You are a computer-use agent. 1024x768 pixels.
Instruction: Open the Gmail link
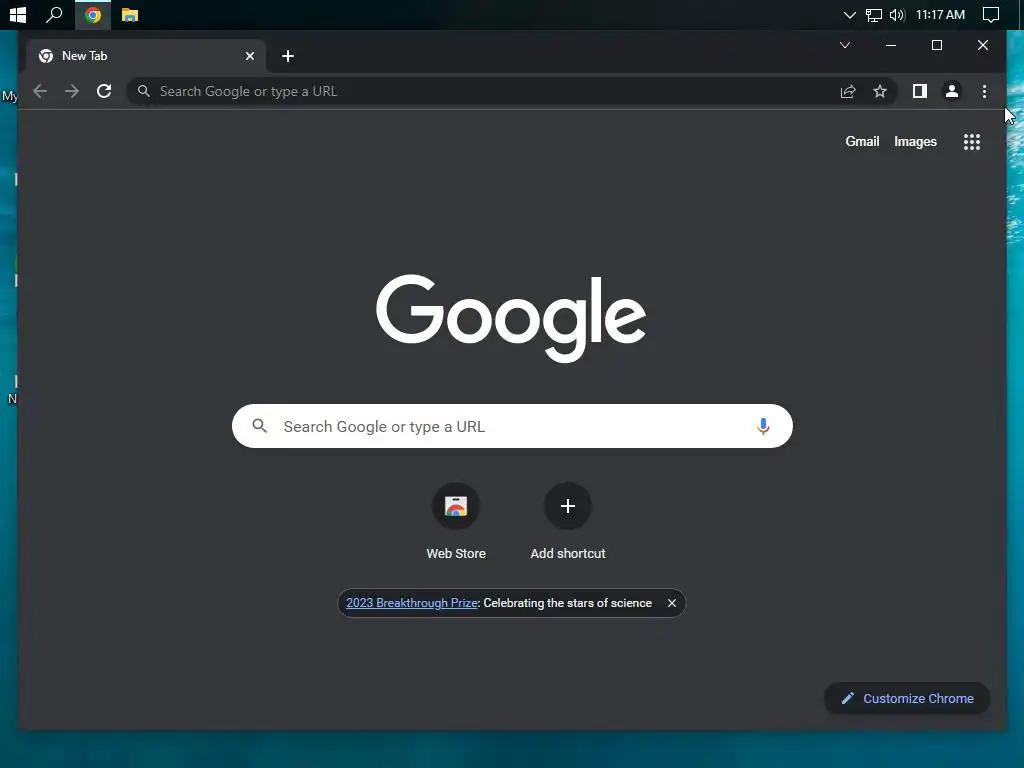coord(862,142)
